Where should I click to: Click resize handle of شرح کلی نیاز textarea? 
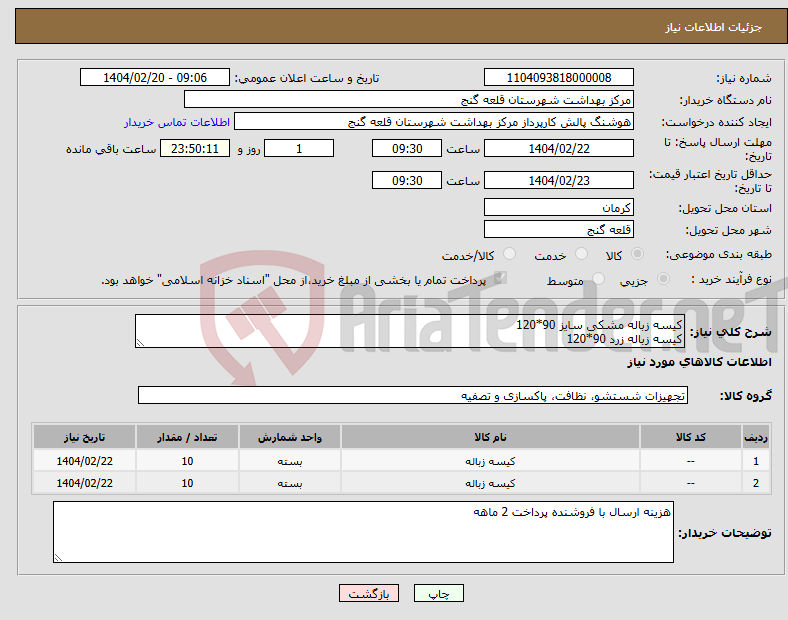(x=140, y=343)
